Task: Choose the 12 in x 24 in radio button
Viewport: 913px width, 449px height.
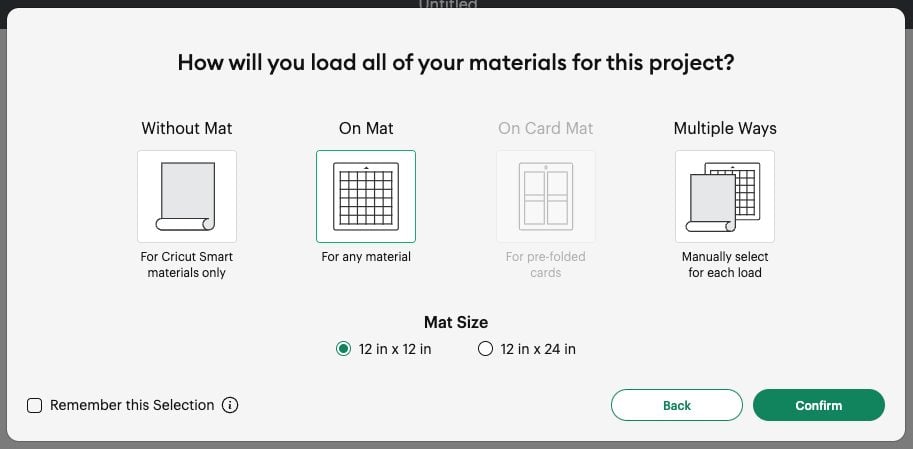Action: tap(485, 349)
